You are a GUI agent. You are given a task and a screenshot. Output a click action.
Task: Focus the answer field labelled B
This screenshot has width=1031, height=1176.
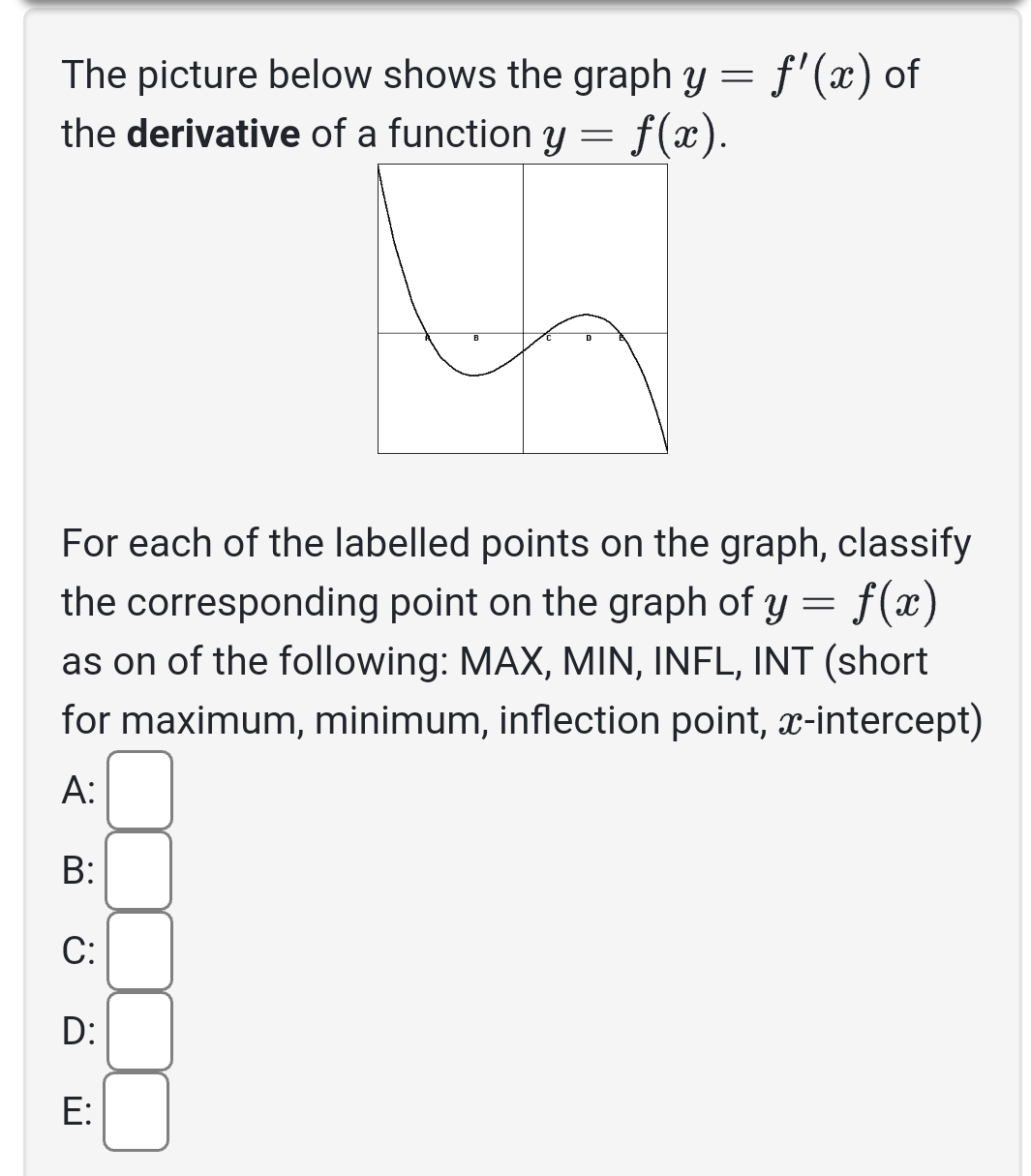pos(138,870)
